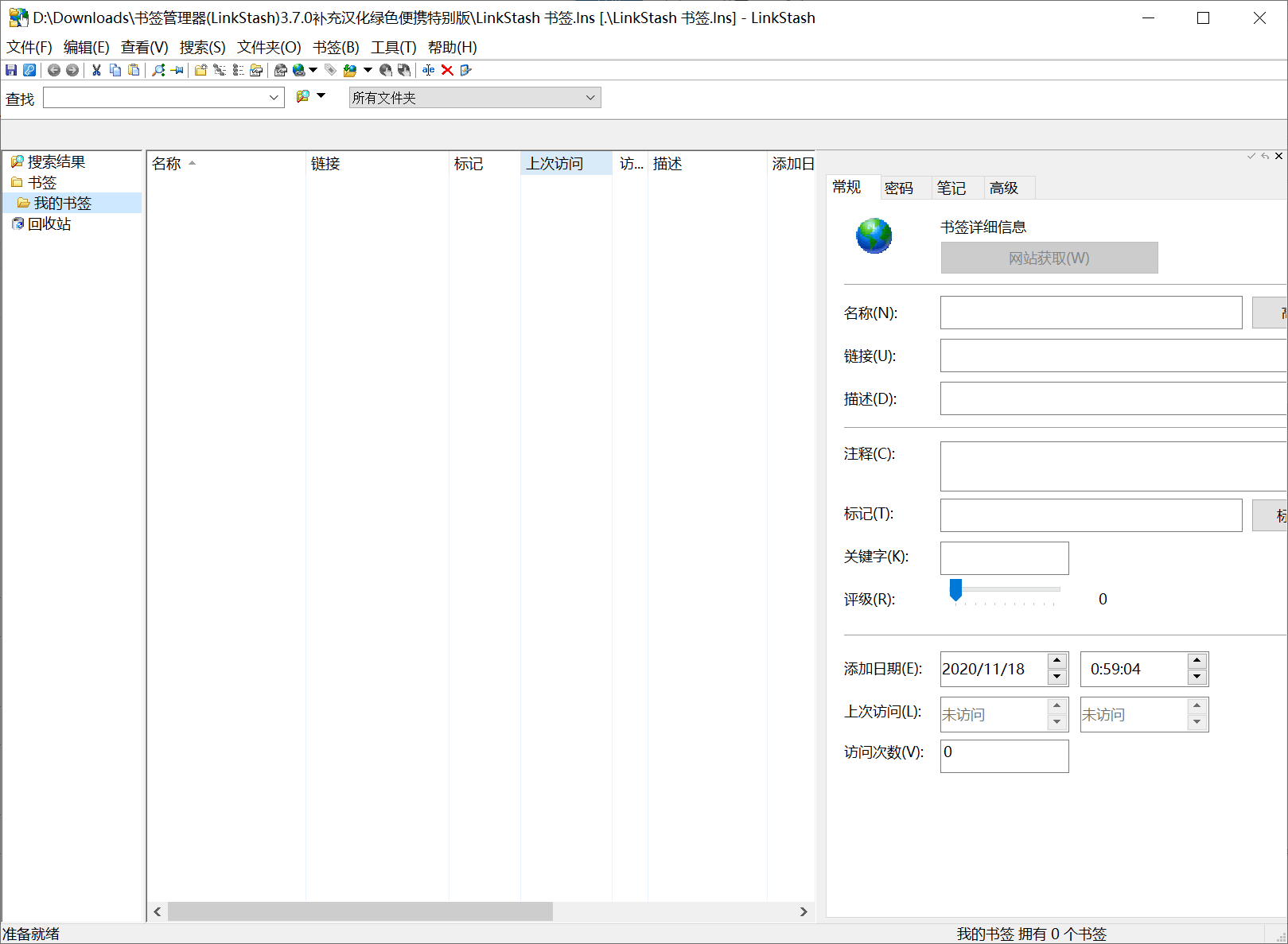
Task: Click the Save toolbar icon
Action: point(11,70)
